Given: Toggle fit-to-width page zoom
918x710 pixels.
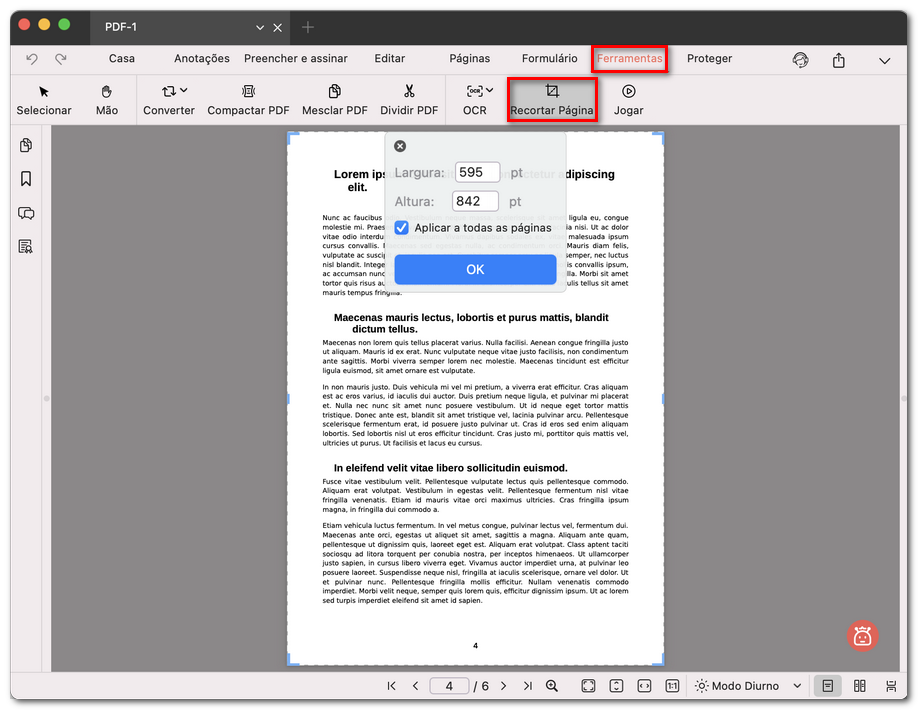Looking at the screenshot, I should point(643,686).
